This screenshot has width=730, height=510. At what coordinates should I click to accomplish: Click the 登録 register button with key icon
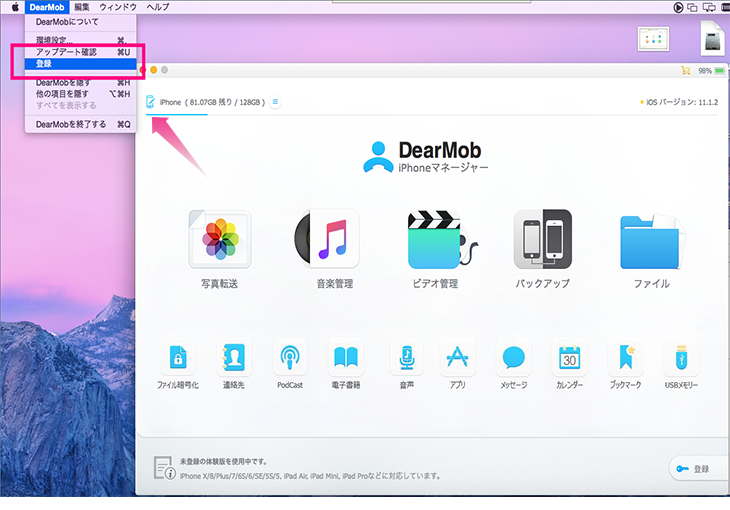coord(697,469)
